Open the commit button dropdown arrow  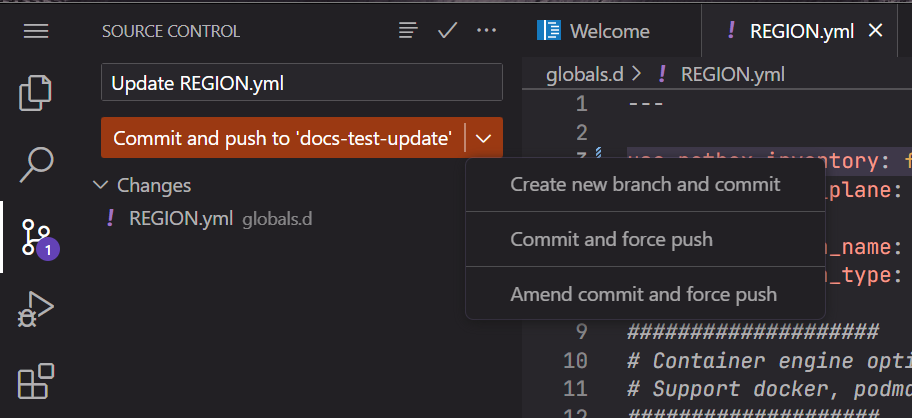tap(484, 138)
